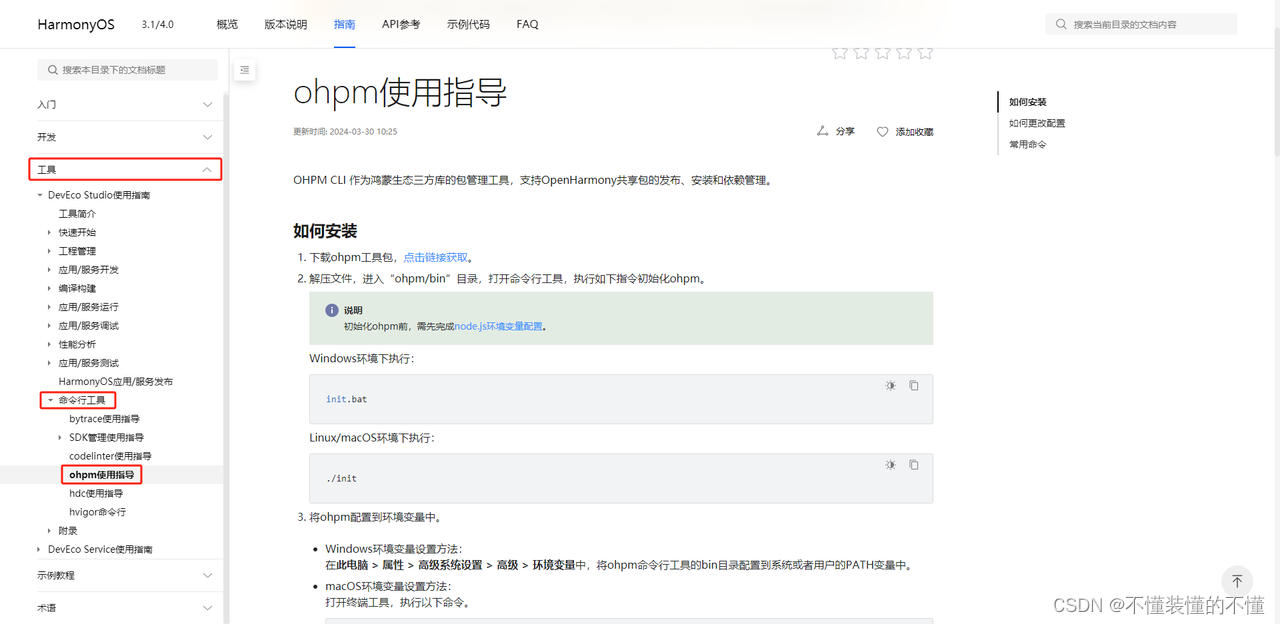The width and height of the screenshot is (1280, 624).
Task: Expand 快速开始 tree node
Action: click(50, 232)
